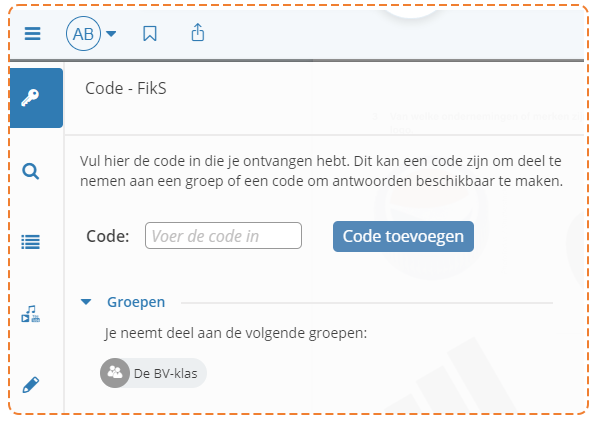Select the pencil notes tool in sidebar

click(x=31, y=385)
